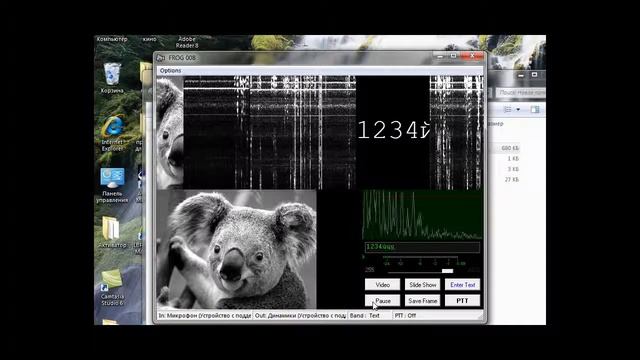Image resolution: width=640 pixels, height=360 pixels.
Task: Click the Out: Динамики status entry
Action: coord(300,316)
